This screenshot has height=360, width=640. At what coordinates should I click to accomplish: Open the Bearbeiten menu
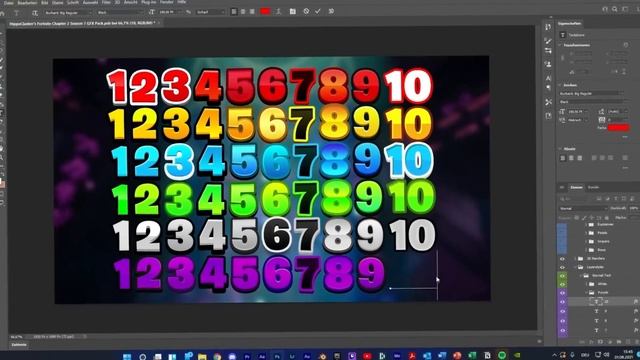point(27,2)
